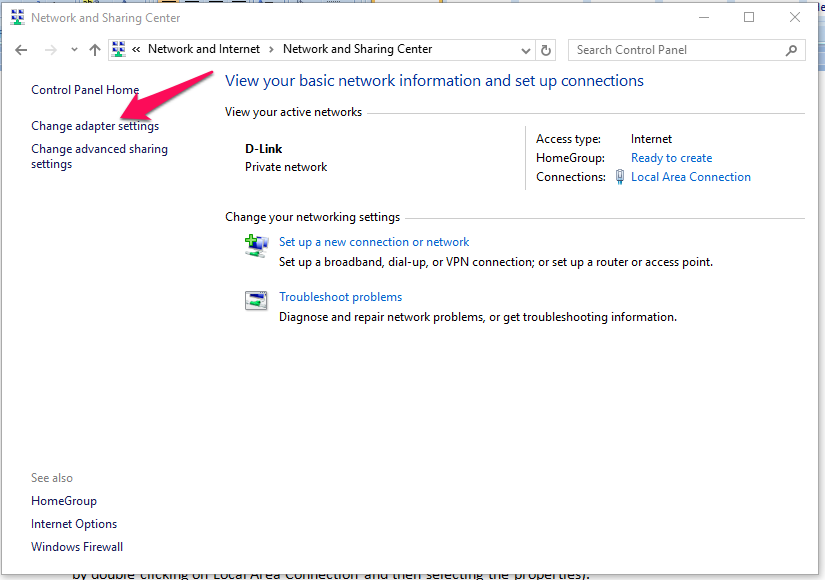Click the Control Panel icon in the address bar
The height and width of the screenshot is (580, 825).
(117, 49)
